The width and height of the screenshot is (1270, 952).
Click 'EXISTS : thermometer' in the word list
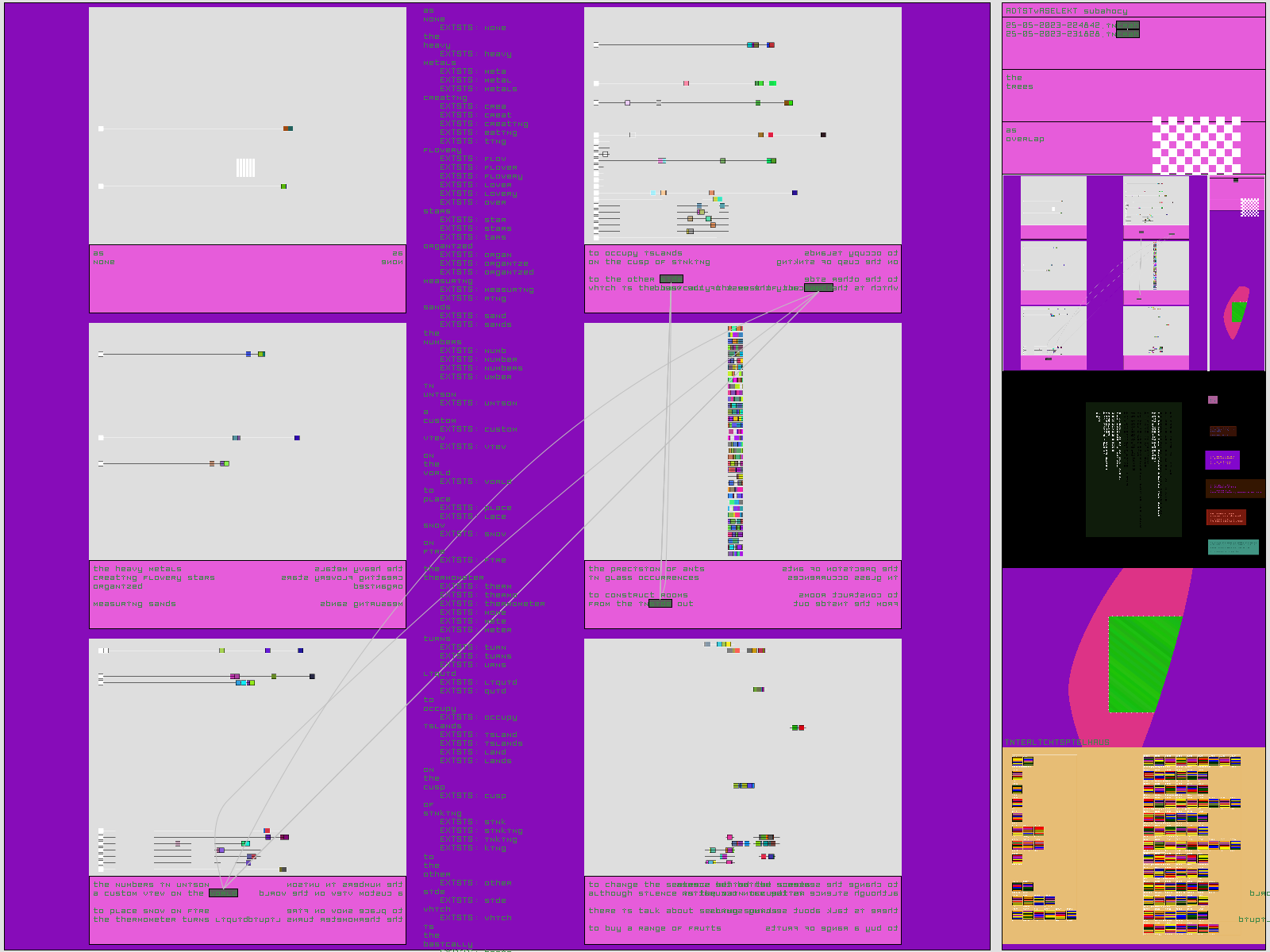(492, 604)
